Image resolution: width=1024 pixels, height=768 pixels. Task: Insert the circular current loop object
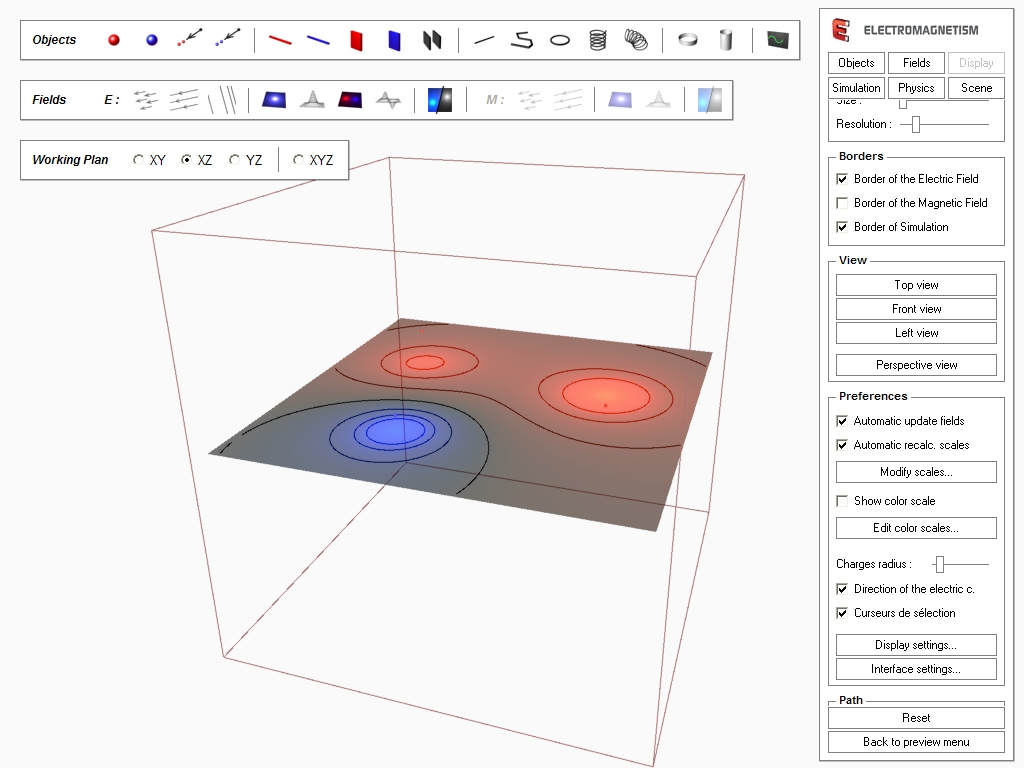(x=560, y=40)
